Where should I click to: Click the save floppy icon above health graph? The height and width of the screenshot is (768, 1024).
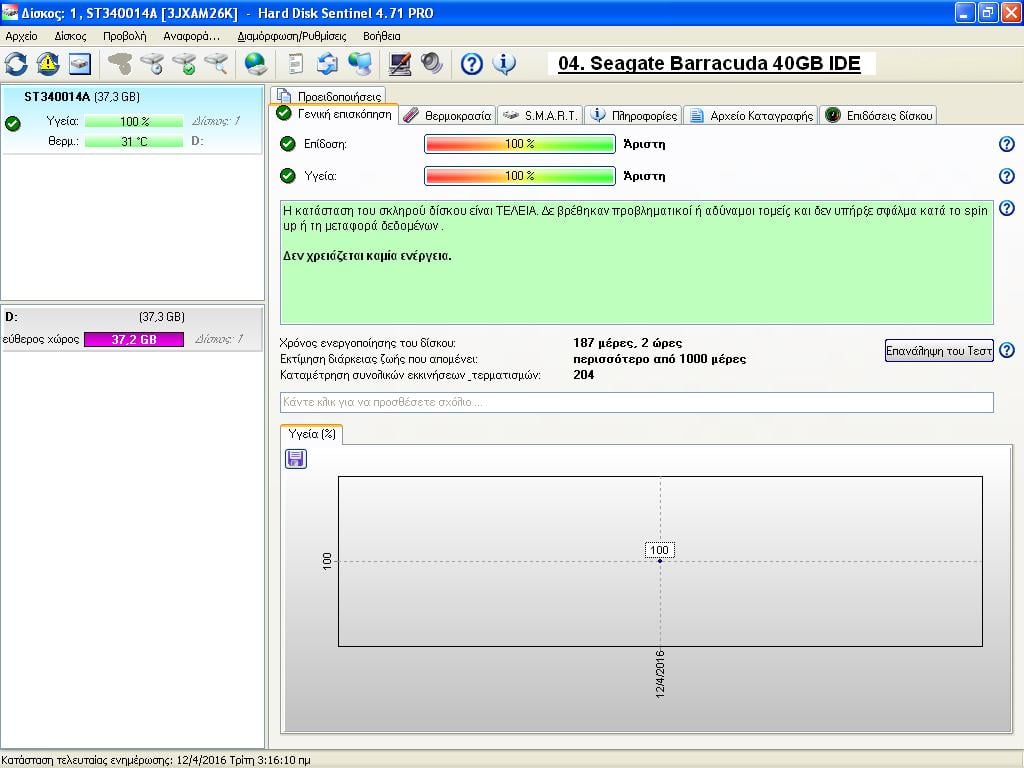(x=296, y=459)
